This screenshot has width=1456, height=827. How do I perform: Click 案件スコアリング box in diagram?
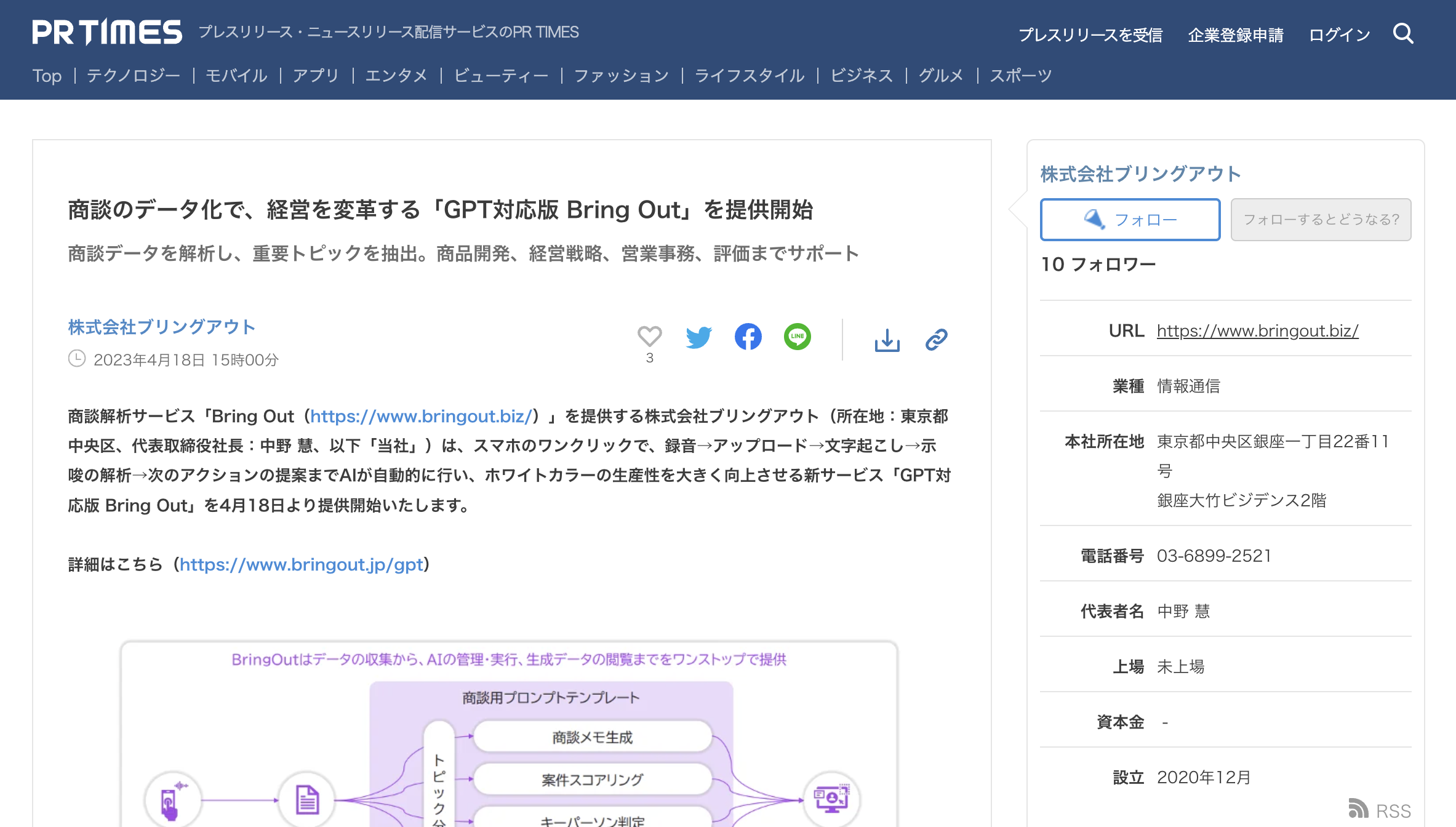(593, 780)
